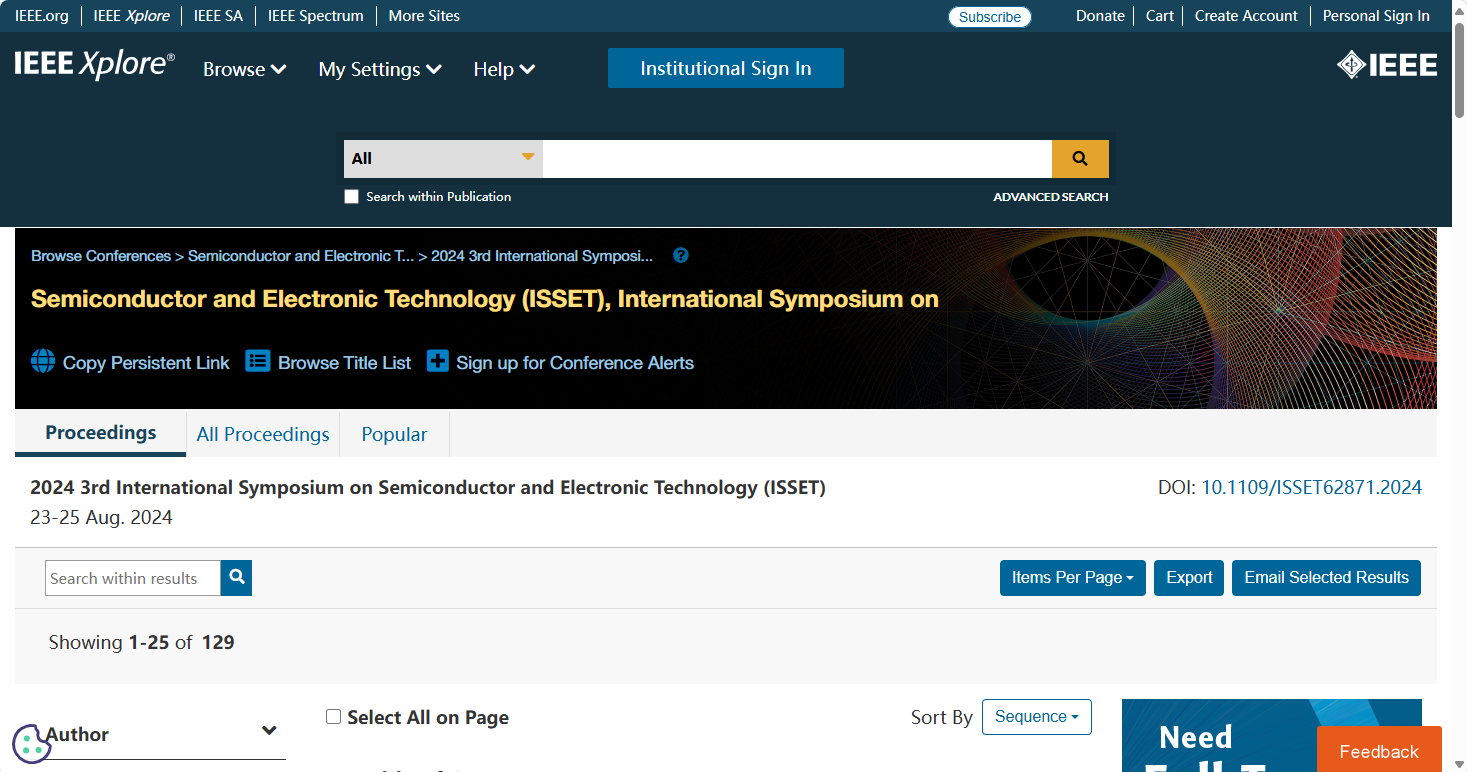Expand the Help menu

pos(504,69)
